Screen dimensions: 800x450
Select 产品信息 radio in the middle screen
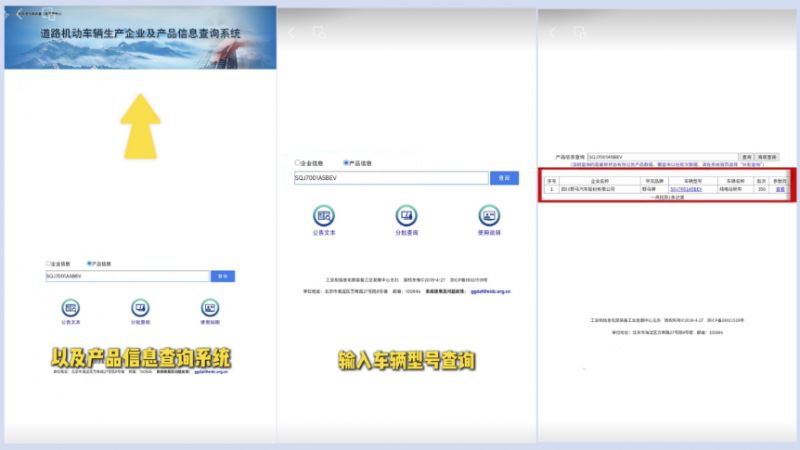(346, 163)
